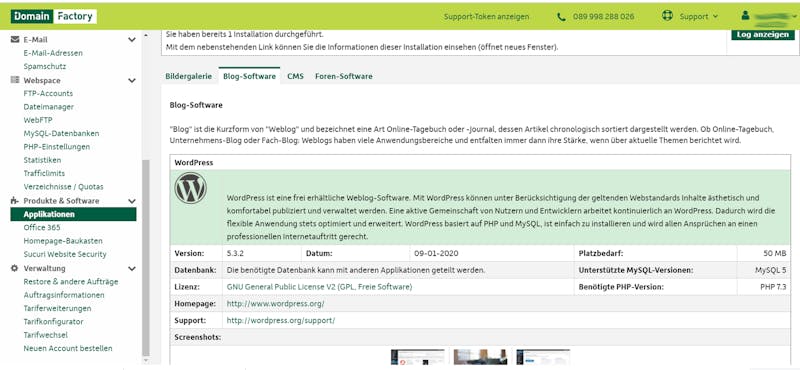Open Verzeichnisse / Quotas in sidebar
This screenshot has width=800, height=370.
point(63,187)
